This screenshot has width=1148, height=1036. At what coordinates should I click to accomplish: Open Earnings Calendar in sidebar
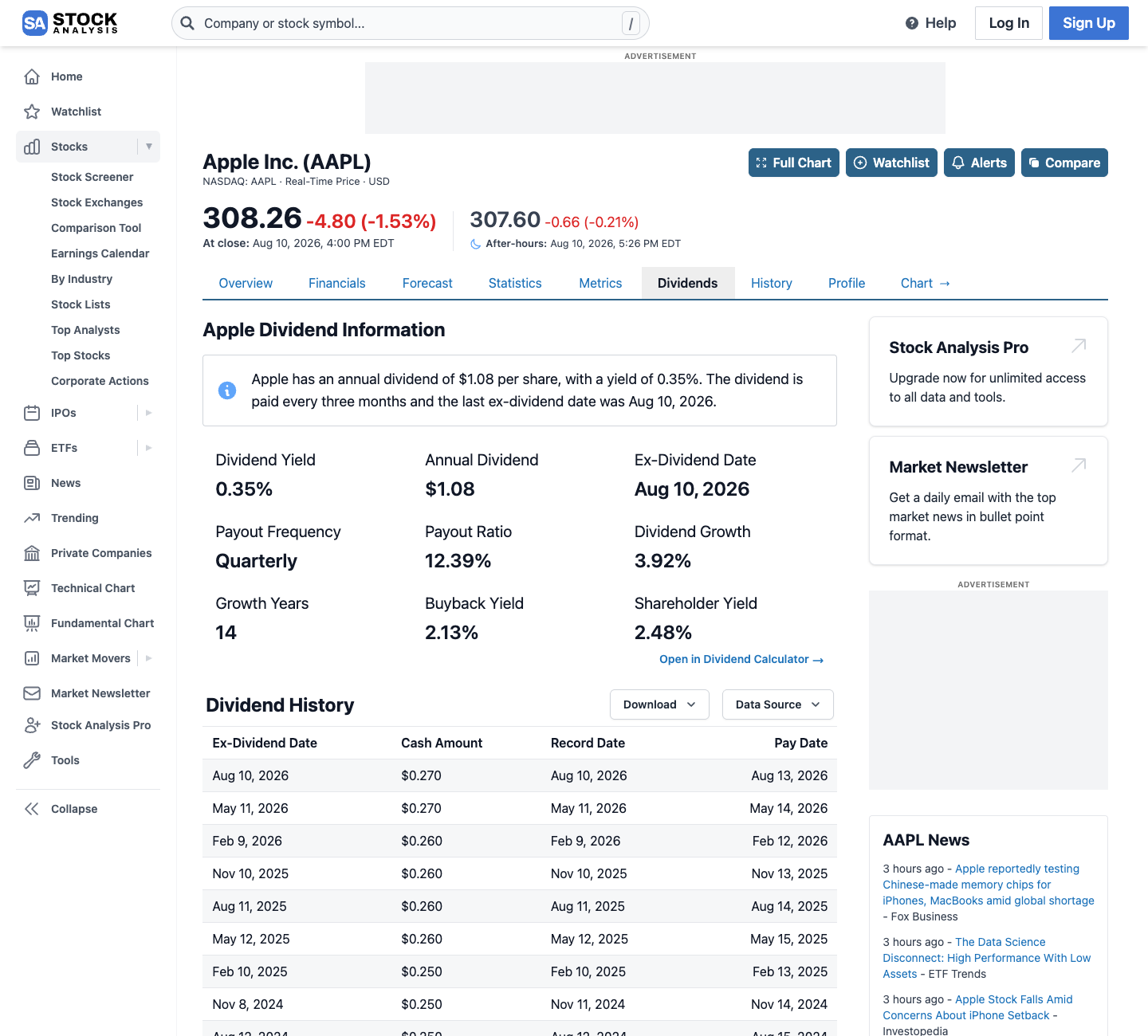(x=100, y=253)
